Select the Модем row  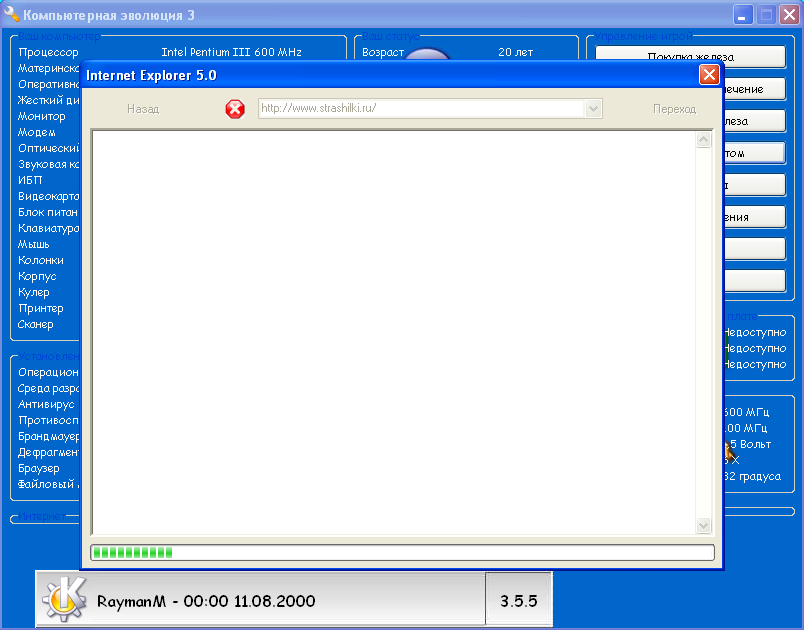[36, 132]
